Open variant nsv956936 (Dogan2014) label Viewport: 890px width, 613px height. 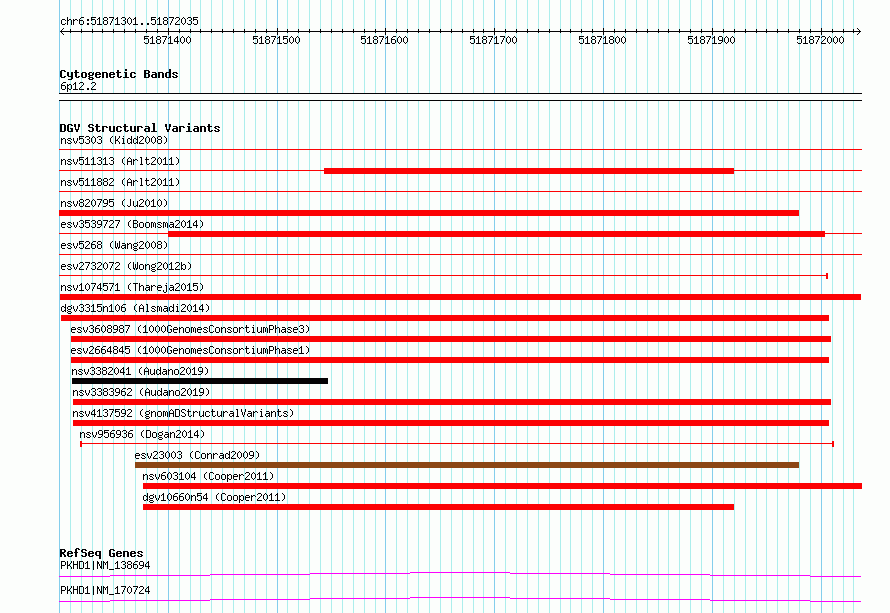pos(142,434)
